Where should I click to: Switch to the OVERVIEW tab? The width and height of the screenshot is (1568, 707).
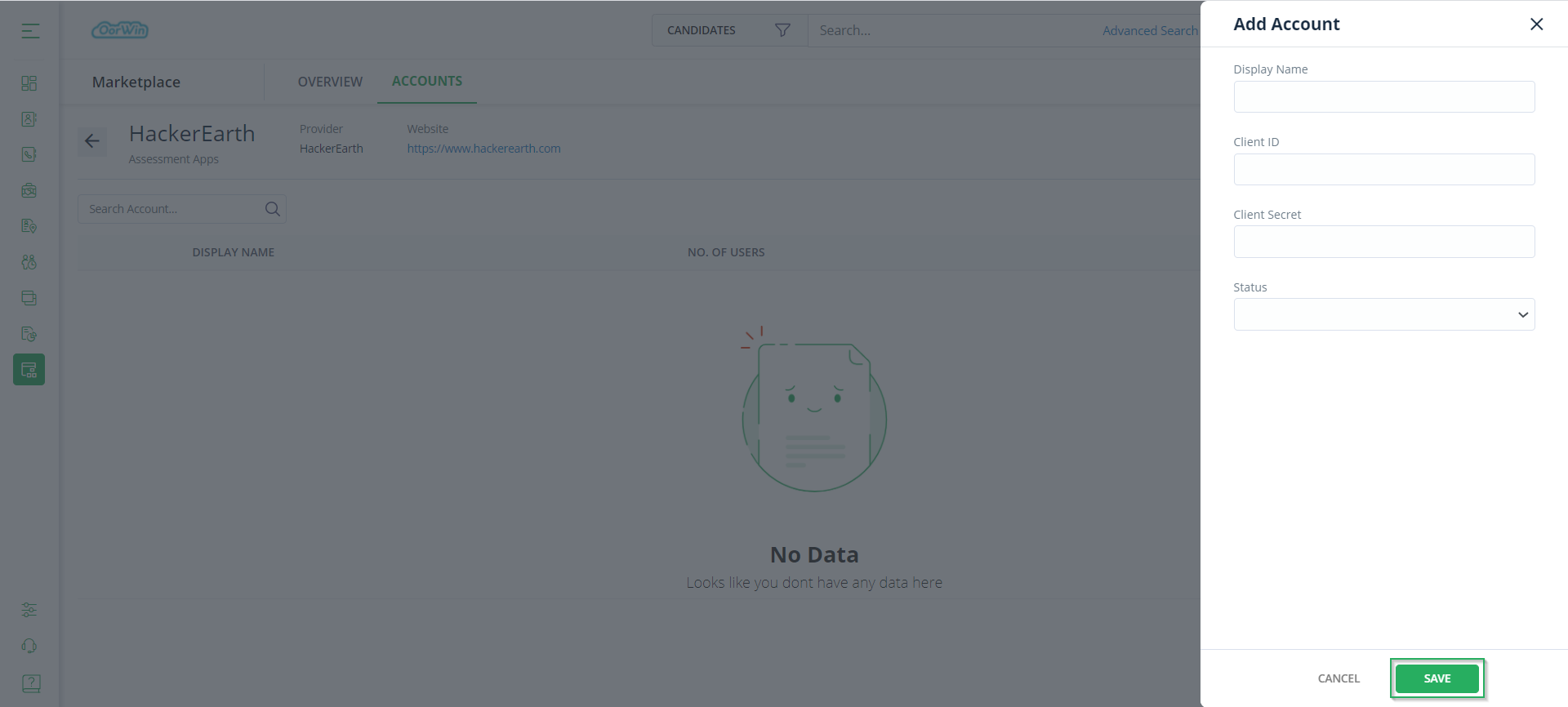pyautogui.click(x=330, y=82)
